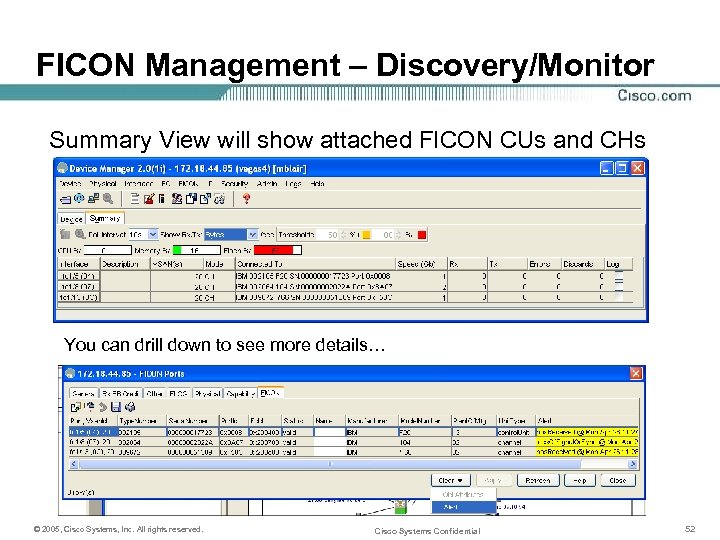Click the log icon in the first interface row
Screen dimensions: 720x540
[x=619, y=276]
